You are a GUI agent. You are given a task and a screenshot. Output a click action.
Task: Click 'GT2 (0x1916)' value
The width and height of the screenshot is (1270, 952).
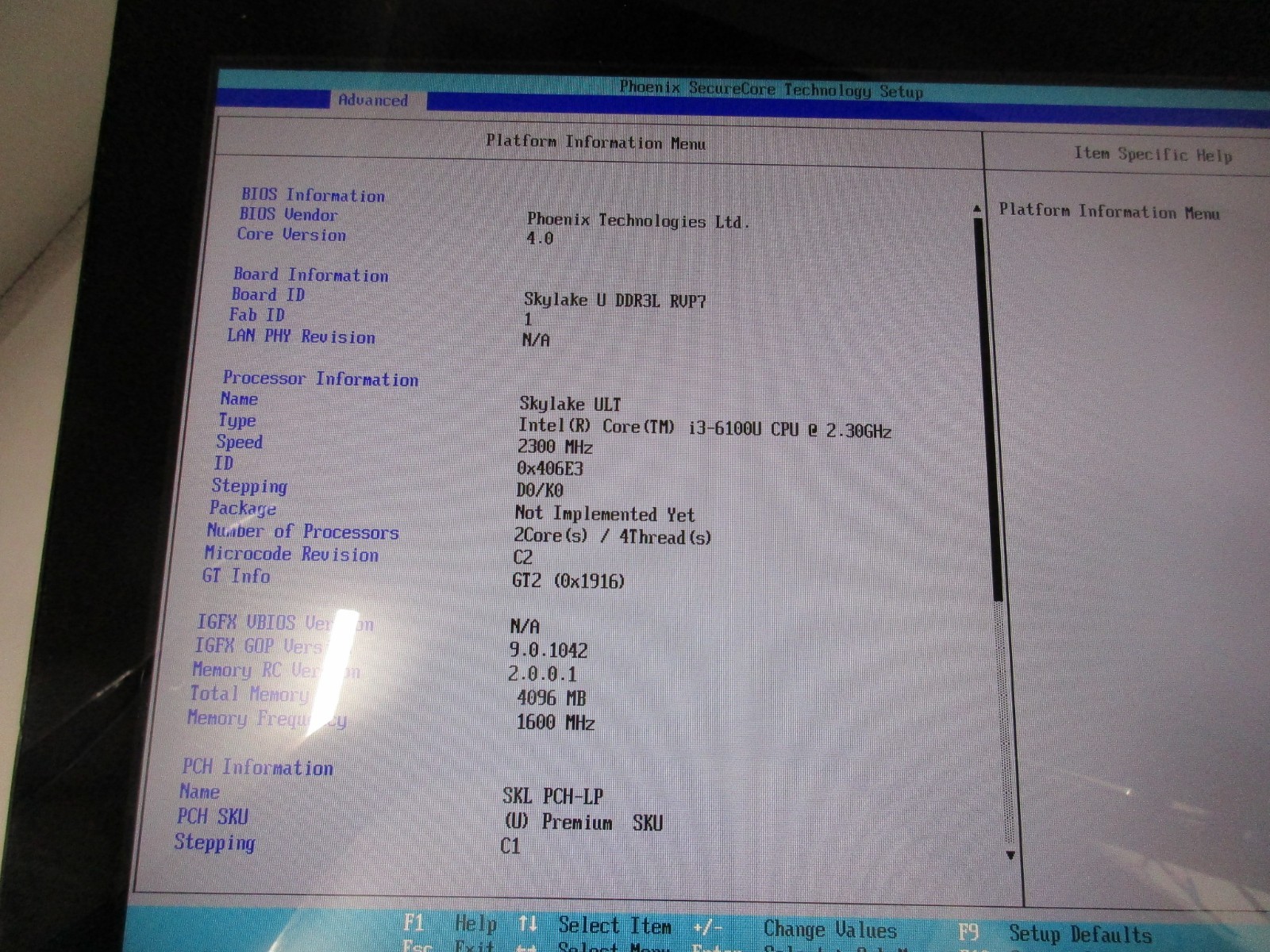point(568,581)
